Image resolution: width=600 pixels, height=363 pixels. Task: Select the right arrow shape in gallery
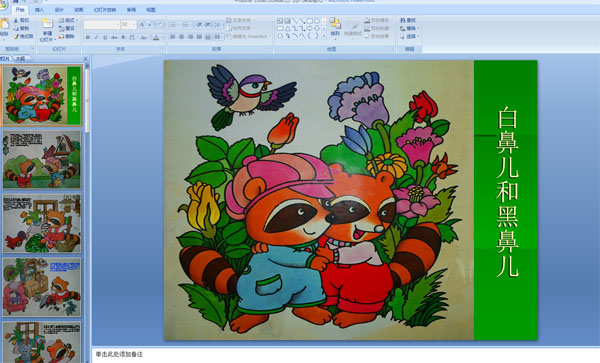click(x=310, y=28)
